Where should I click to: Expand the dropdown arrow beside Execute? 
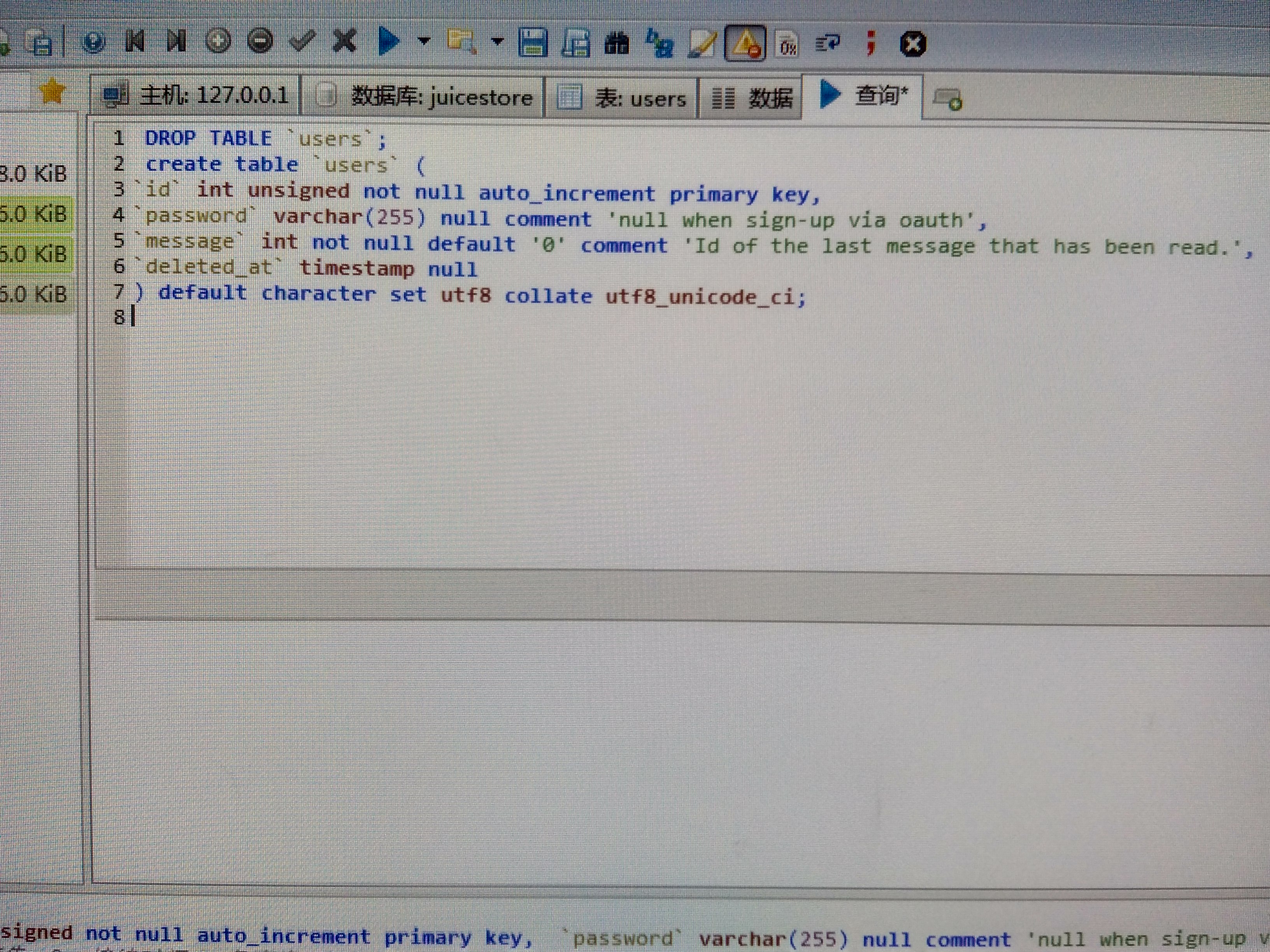pyautogui.click(x=424, y=41)
